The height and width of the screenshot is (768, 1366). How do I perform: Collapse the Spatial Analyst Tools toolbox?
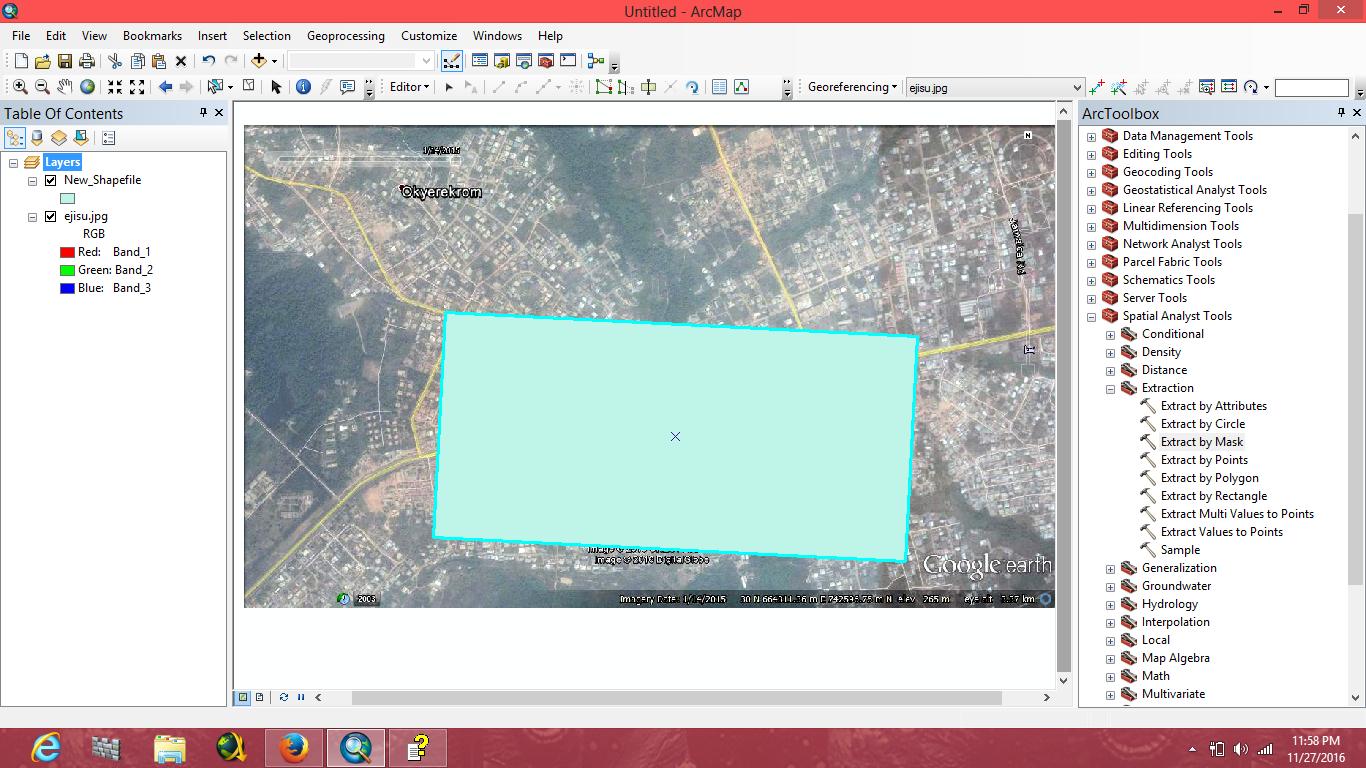[1092, 316]
